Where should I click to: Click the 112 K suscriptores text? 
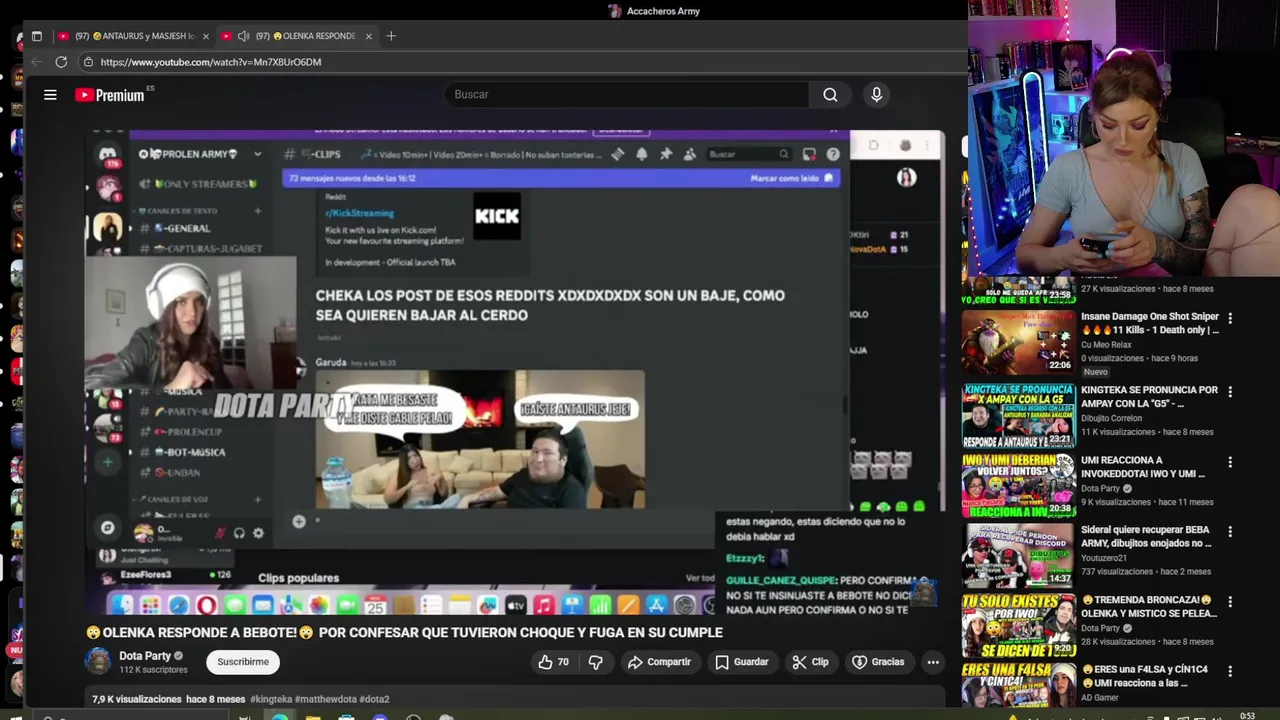pos(153,670)
